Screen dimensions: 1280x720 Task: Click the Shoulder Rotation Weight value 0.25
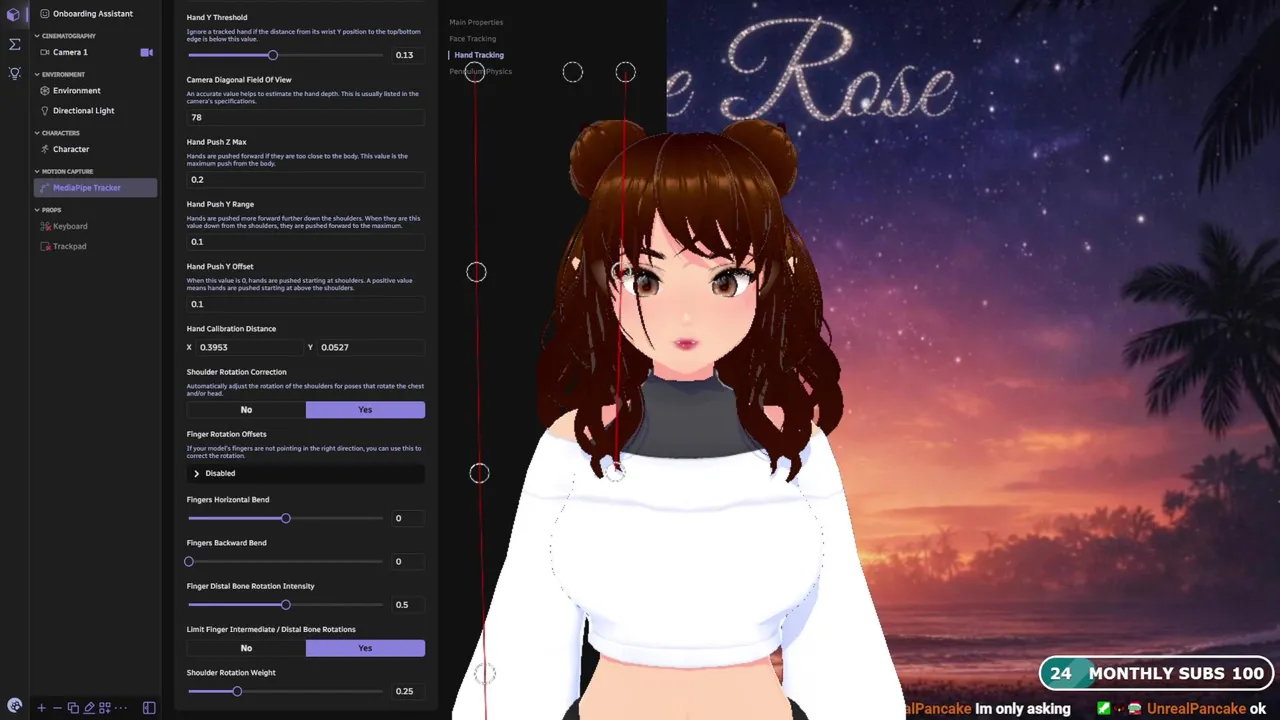(x=408, y=691)
